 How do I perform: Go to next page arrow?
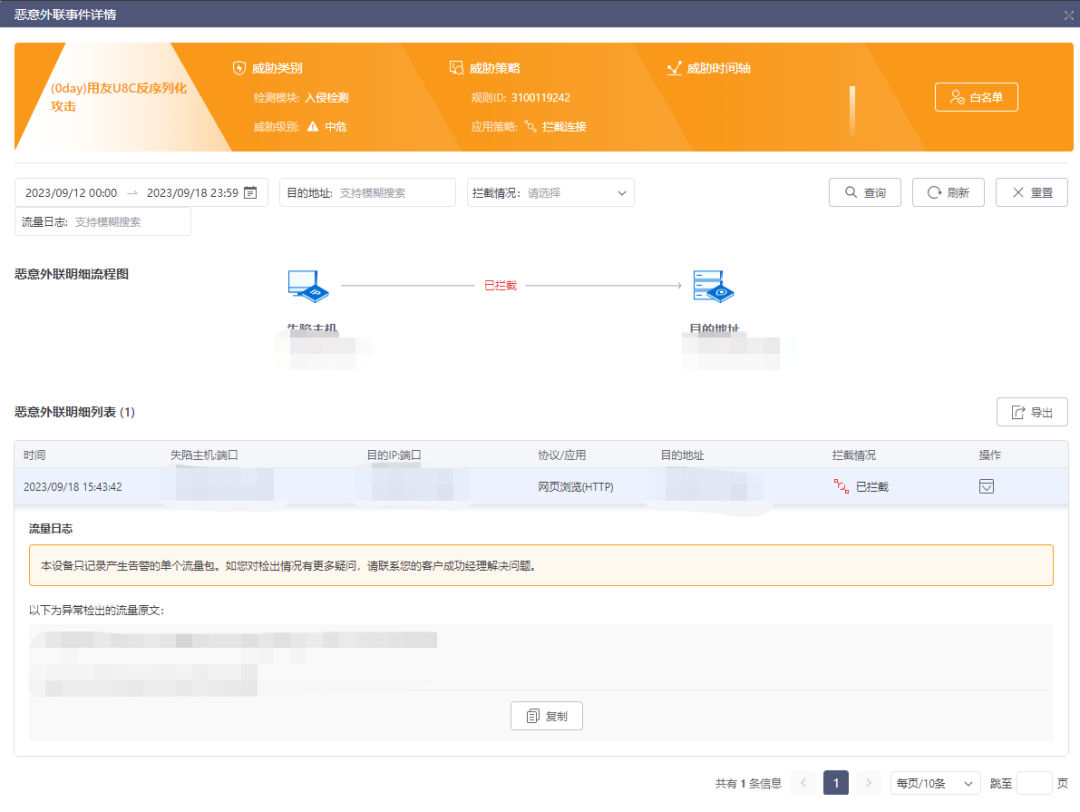(x=869, y=783)
